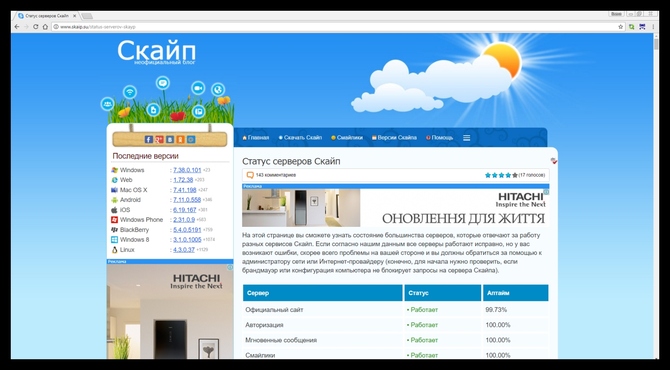Open Windows version 7.38.0.101 link

point(187,170)
